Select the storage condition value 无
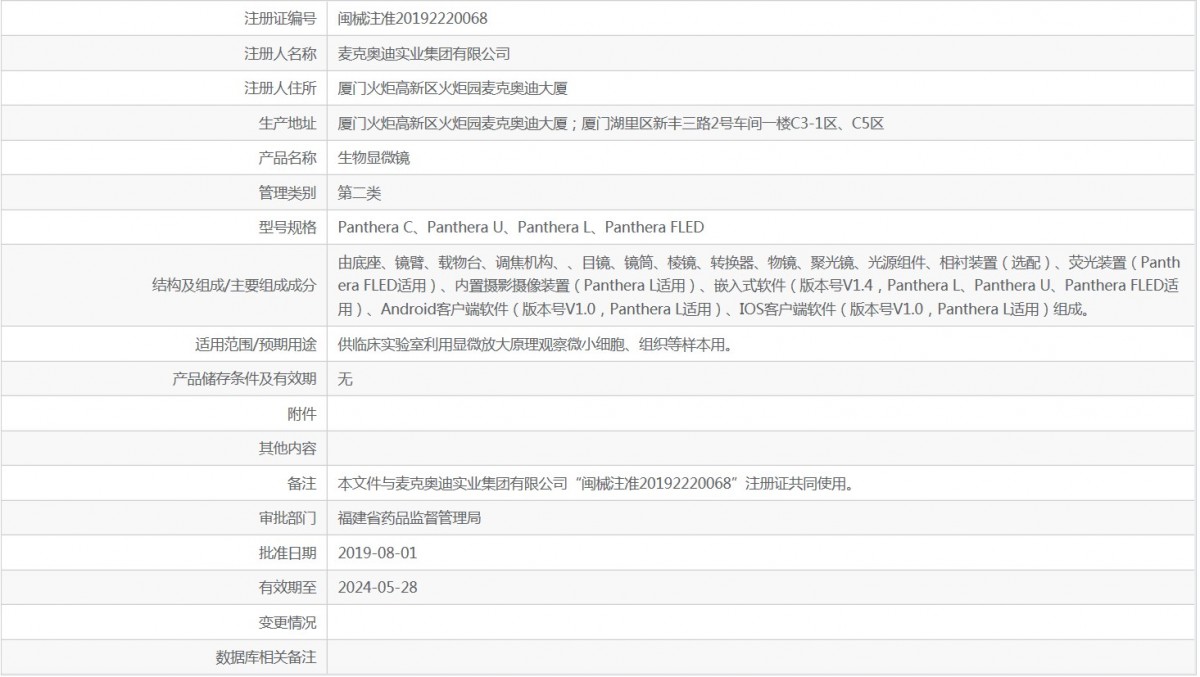The image size is (1200, 677). pyautogui.click(x=346, y=379)
